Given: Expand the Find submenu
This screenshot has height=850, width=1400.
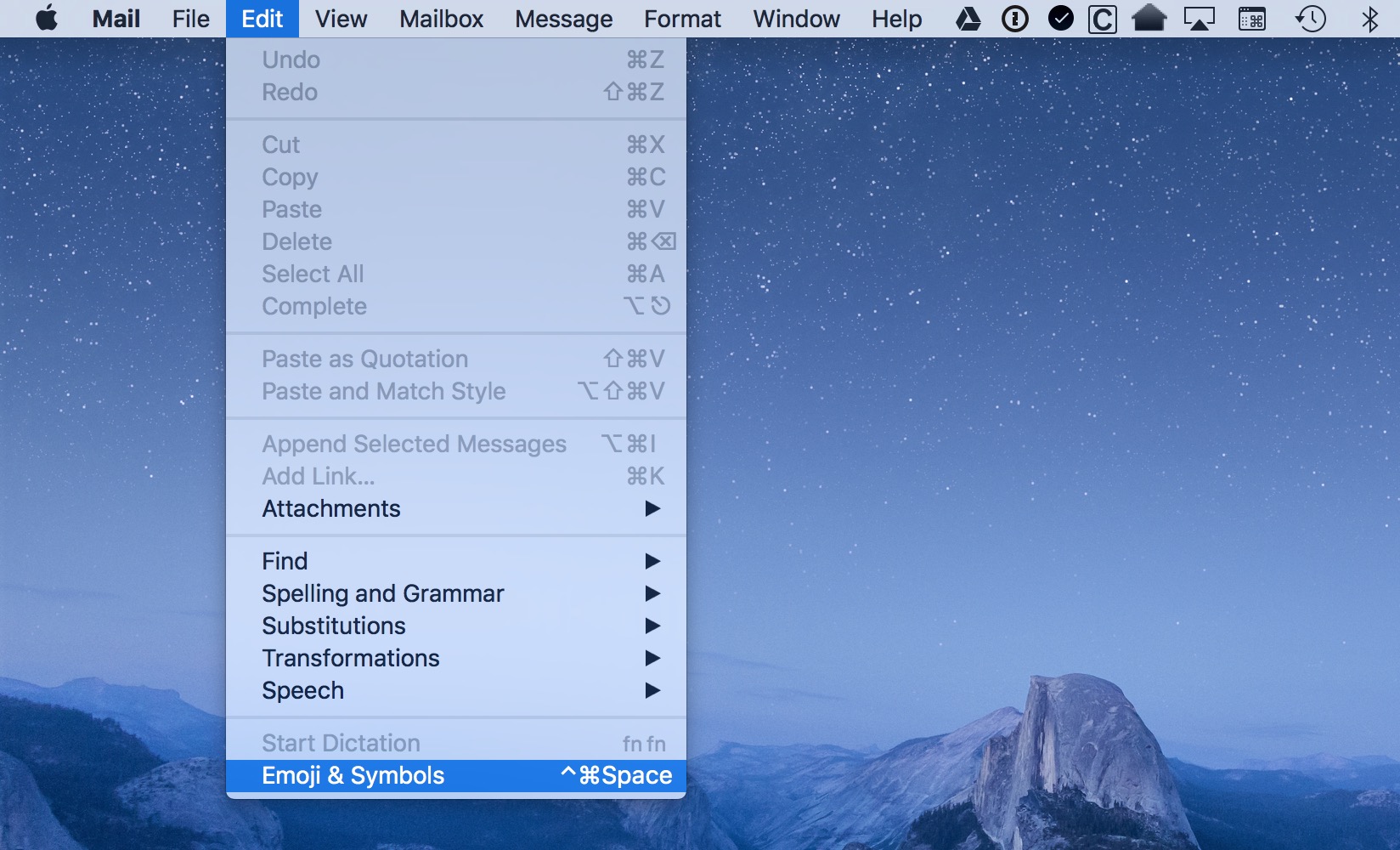Looking at the screenshot, I should pos(456,561).
